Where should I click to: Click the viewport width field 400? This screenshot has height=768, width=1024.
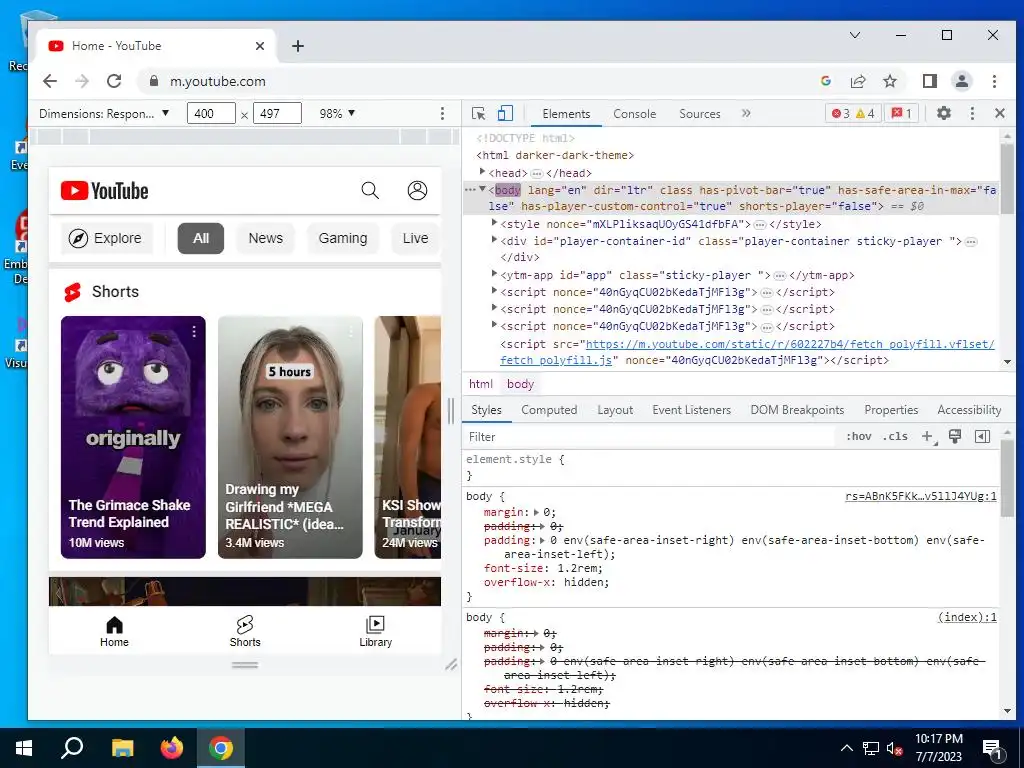pyautogui.click(x=211, y=114)
